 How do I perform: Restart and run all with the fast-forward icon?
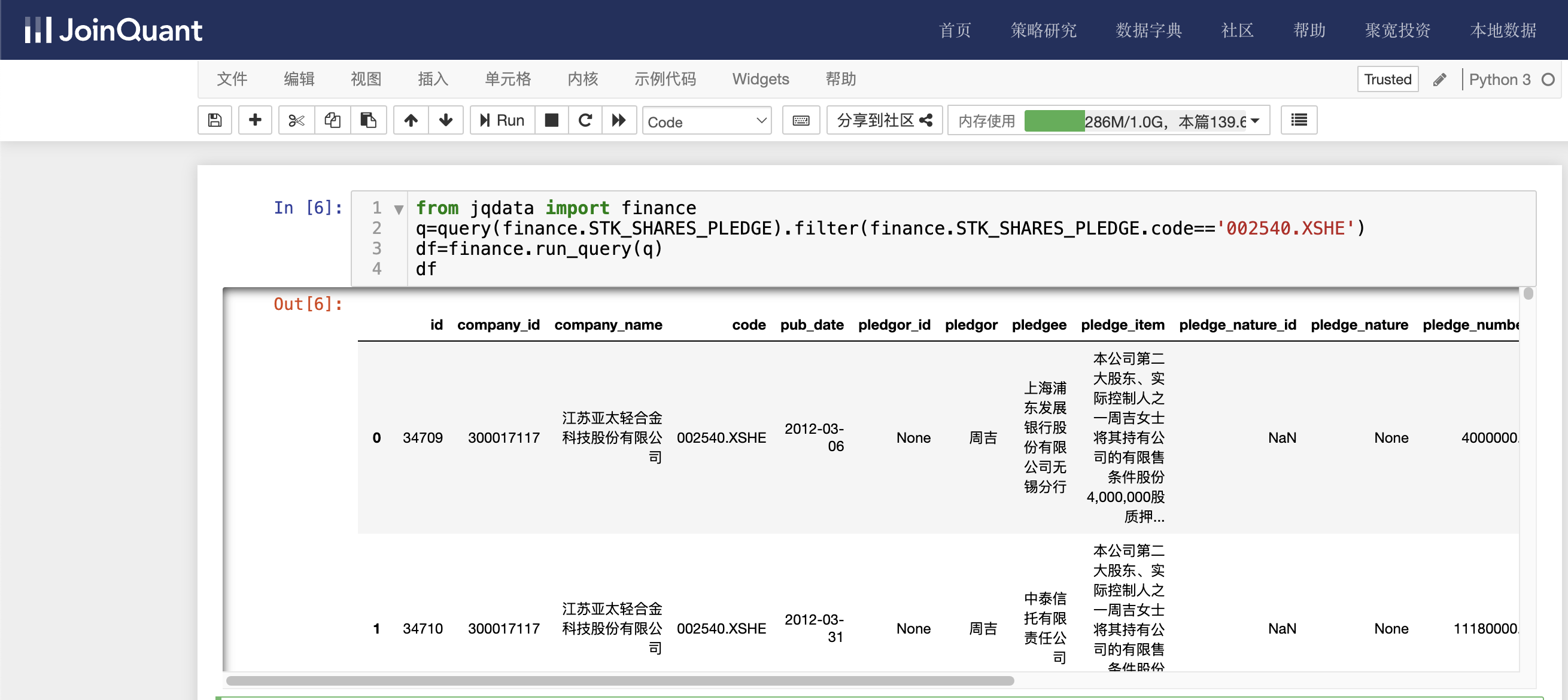coord(618,120)
